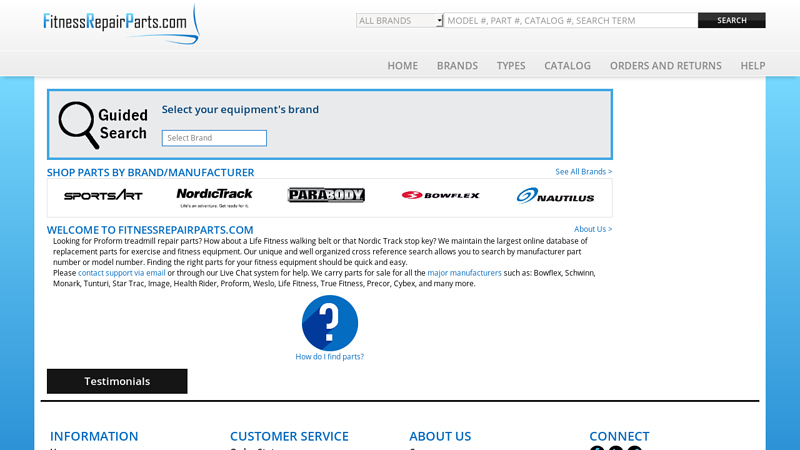
Task: Open the Testimonials tab
Action: [x=117, y=381]
